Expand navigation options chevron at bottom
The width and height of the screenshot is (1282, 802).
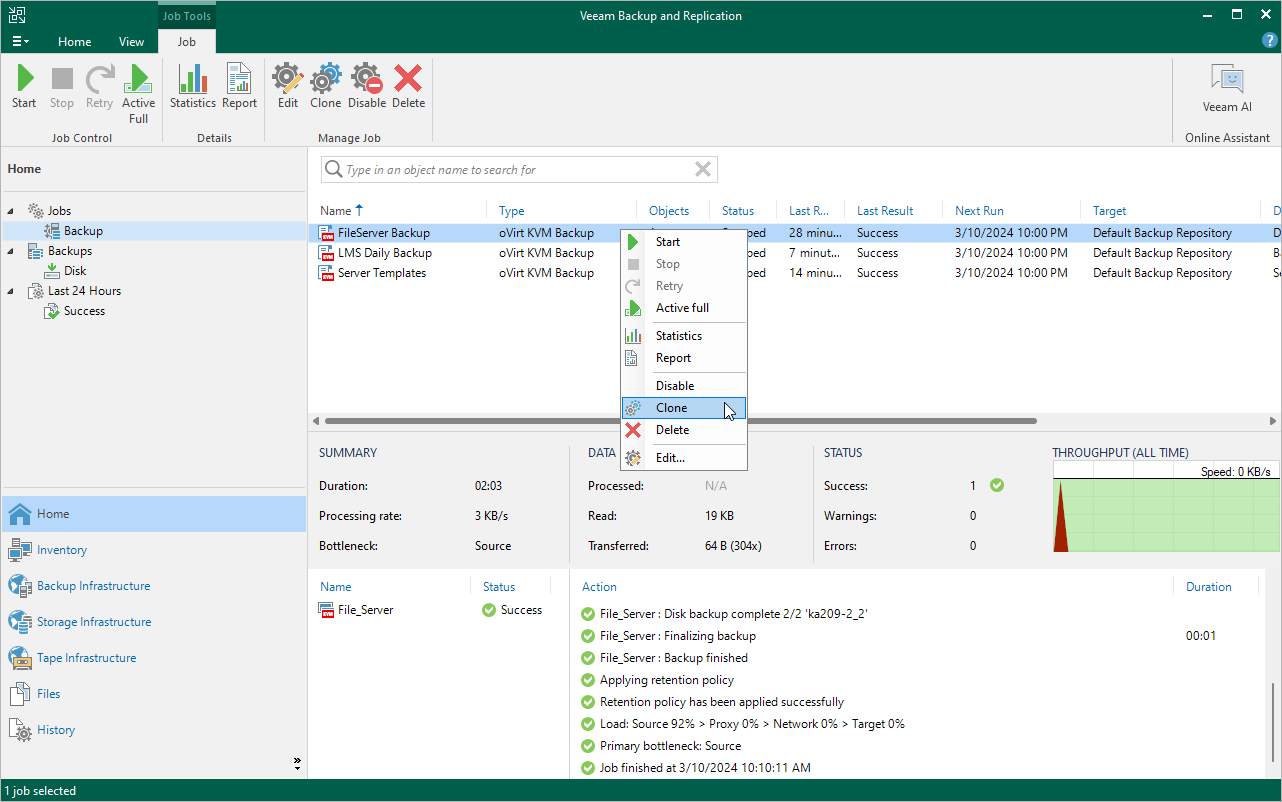pos(297,763)
